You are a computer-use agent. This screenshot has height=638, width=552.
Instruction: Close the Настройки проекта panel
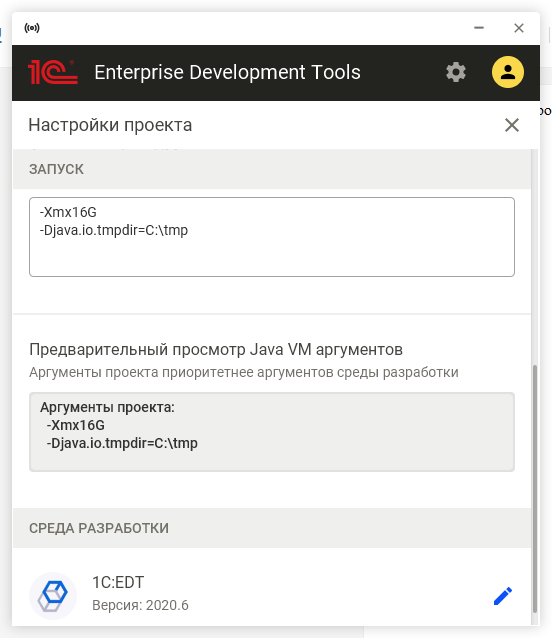(x=512, y=125)
